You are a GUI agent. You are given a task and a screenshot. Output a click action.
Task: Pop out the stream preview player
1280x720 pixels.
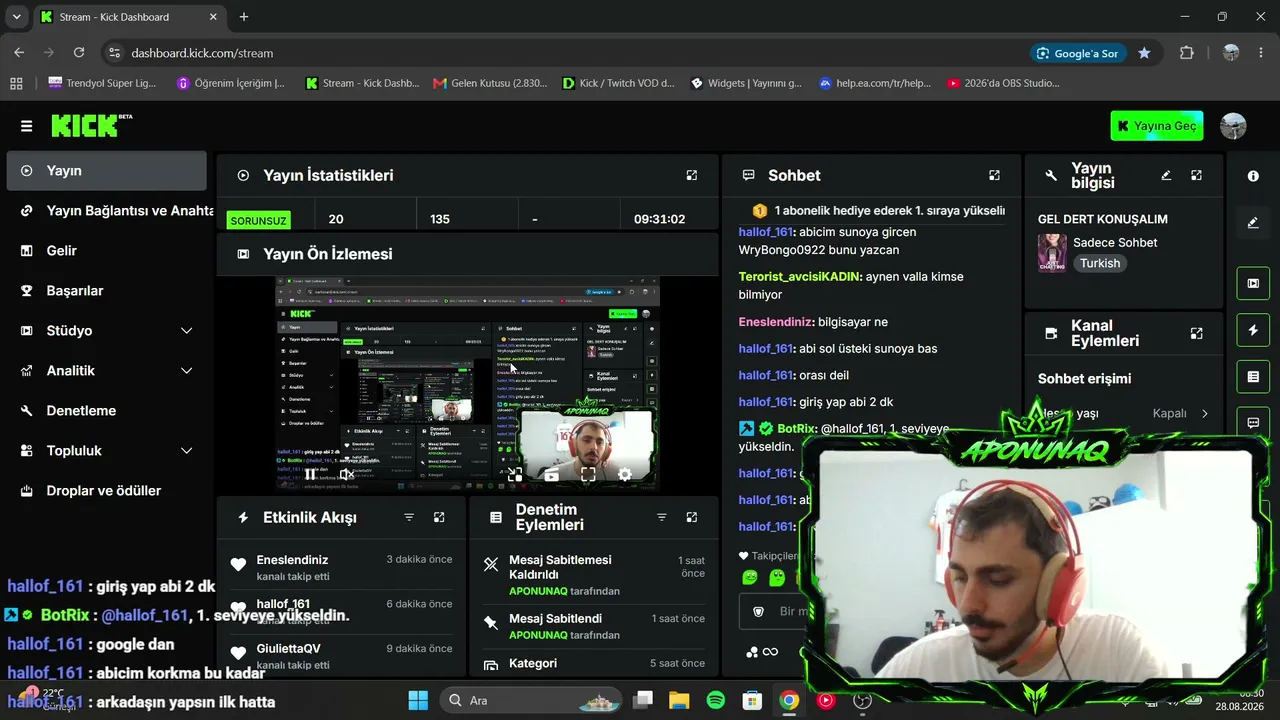coord(515,475)
